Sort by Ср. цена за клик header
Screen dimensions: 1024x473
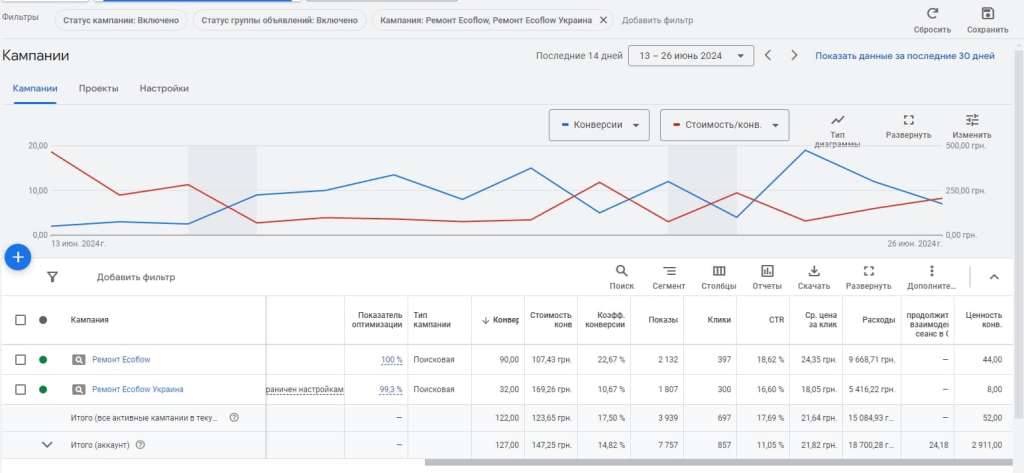coord(821,320)
